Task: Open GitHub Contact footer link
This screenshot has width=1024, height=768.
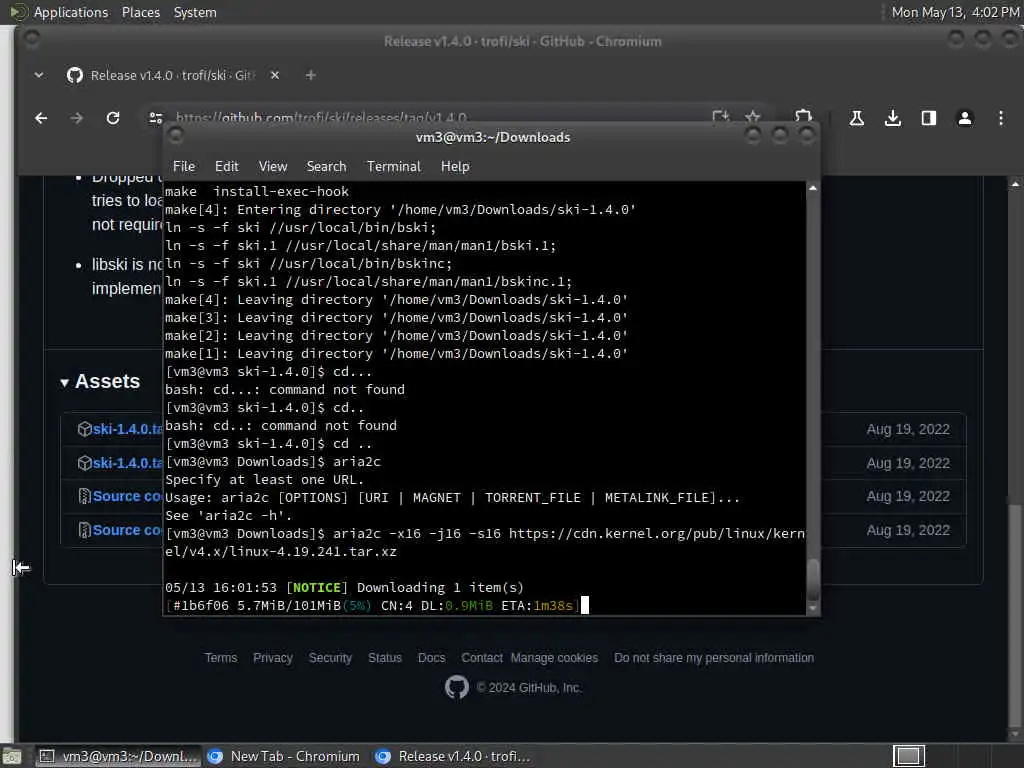Action: (x=481, y=658)
